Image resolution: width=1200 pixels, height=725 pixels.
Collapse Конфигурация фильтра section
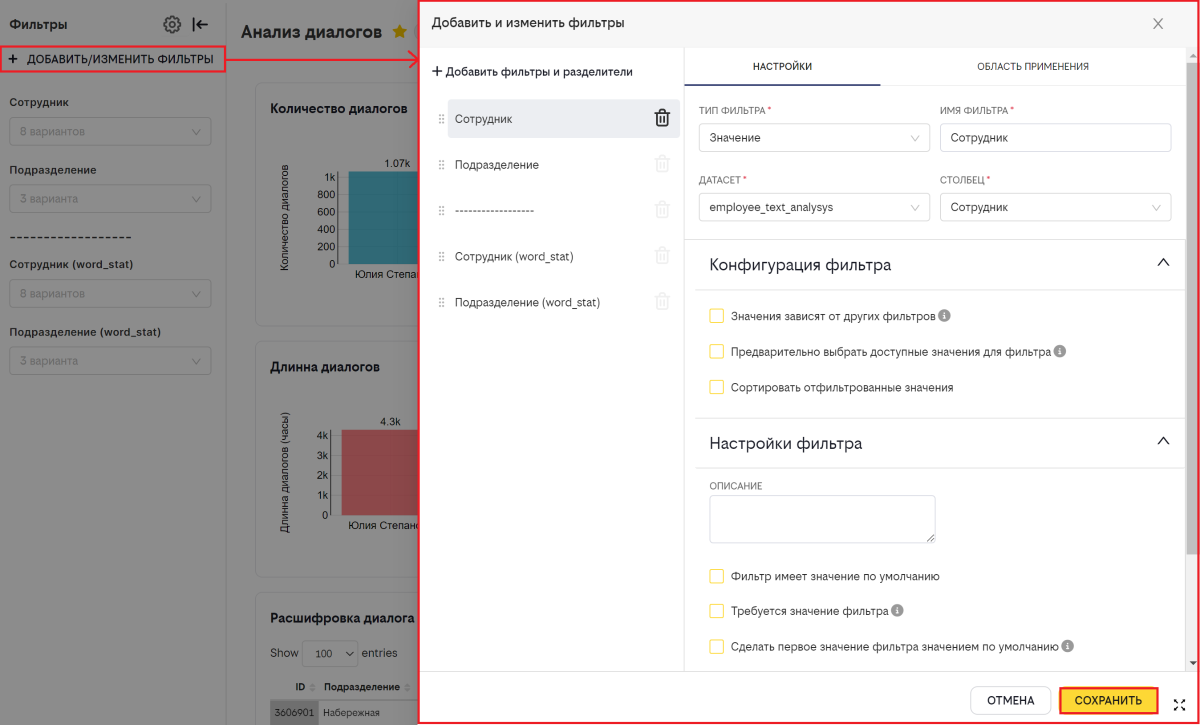[1162, 263]
